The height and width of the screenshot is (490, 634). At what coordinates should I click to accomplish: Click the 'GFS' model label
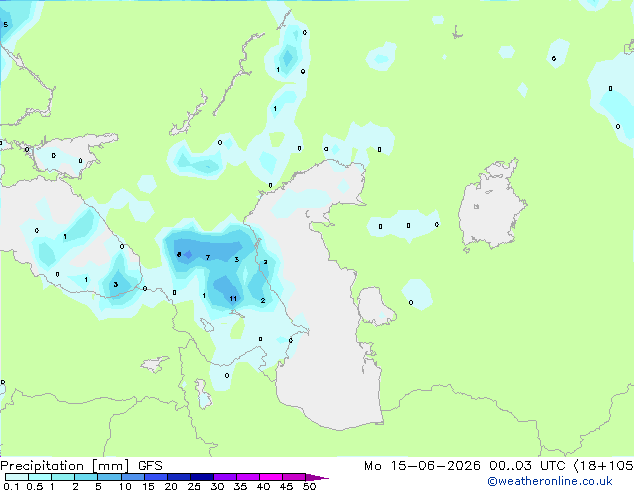150,466
